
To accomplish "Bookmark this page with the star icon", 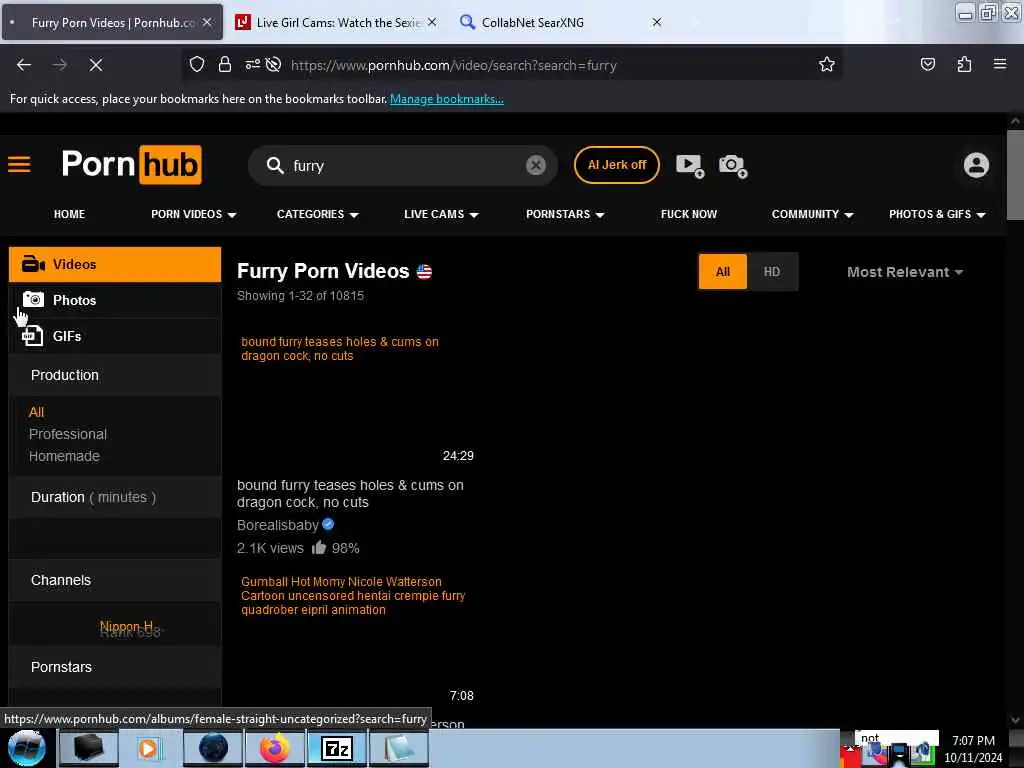I will click(x=827, y=65).
